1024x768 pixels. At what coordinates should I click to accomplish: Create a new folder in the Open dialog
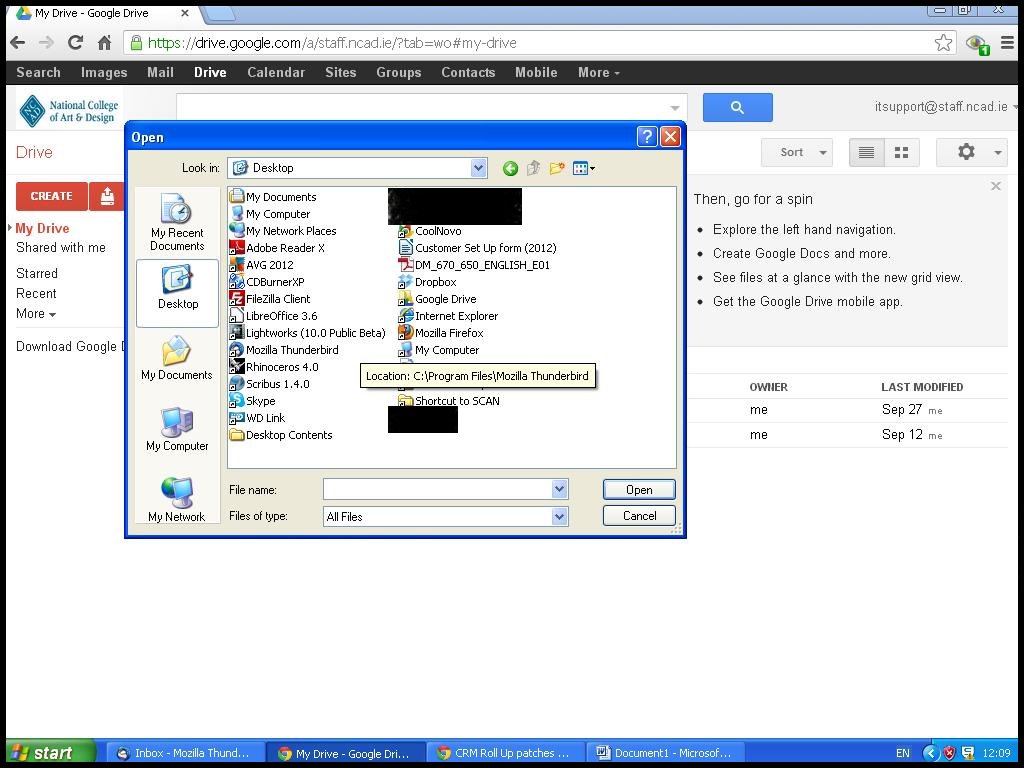tap(556, 168)
